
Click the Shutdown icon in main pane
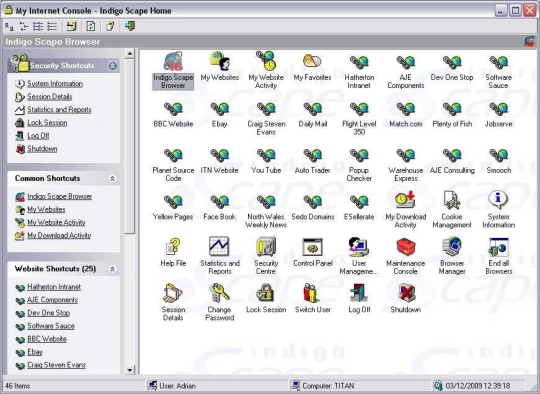[406, 293]
